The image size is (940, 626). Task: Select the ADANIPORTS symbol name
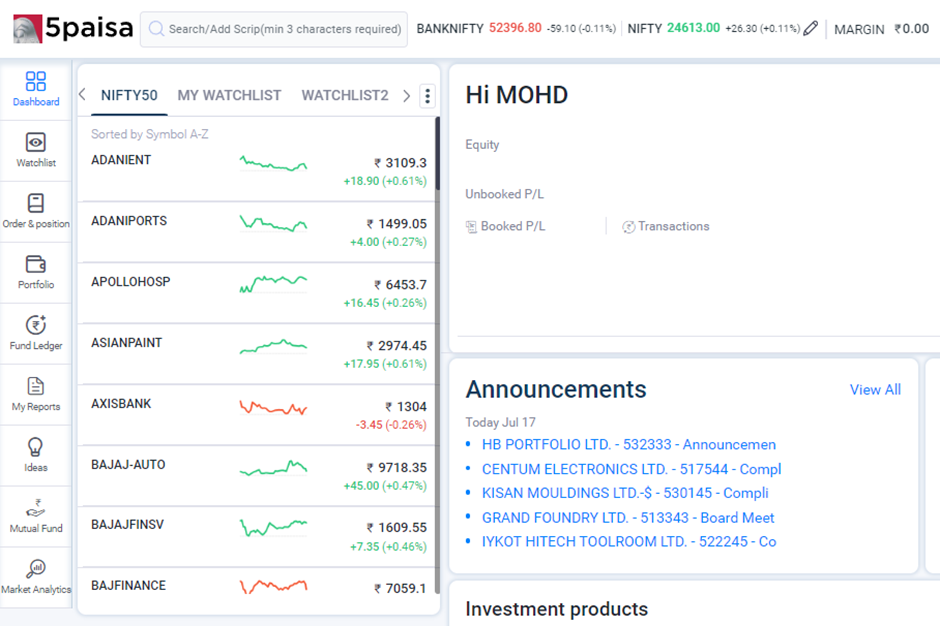tap(129, 221)
